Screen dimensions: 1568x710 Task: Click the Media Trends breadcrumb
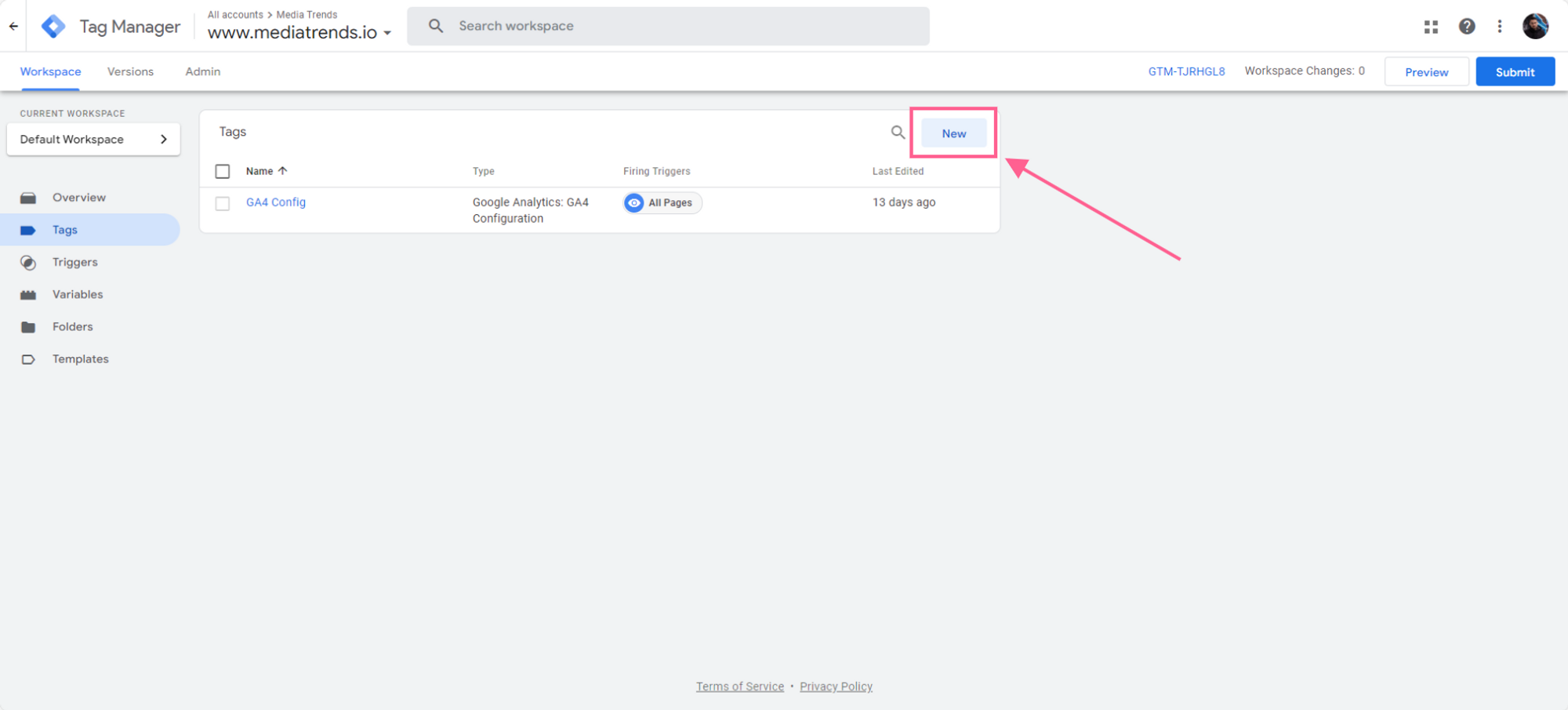307,15
